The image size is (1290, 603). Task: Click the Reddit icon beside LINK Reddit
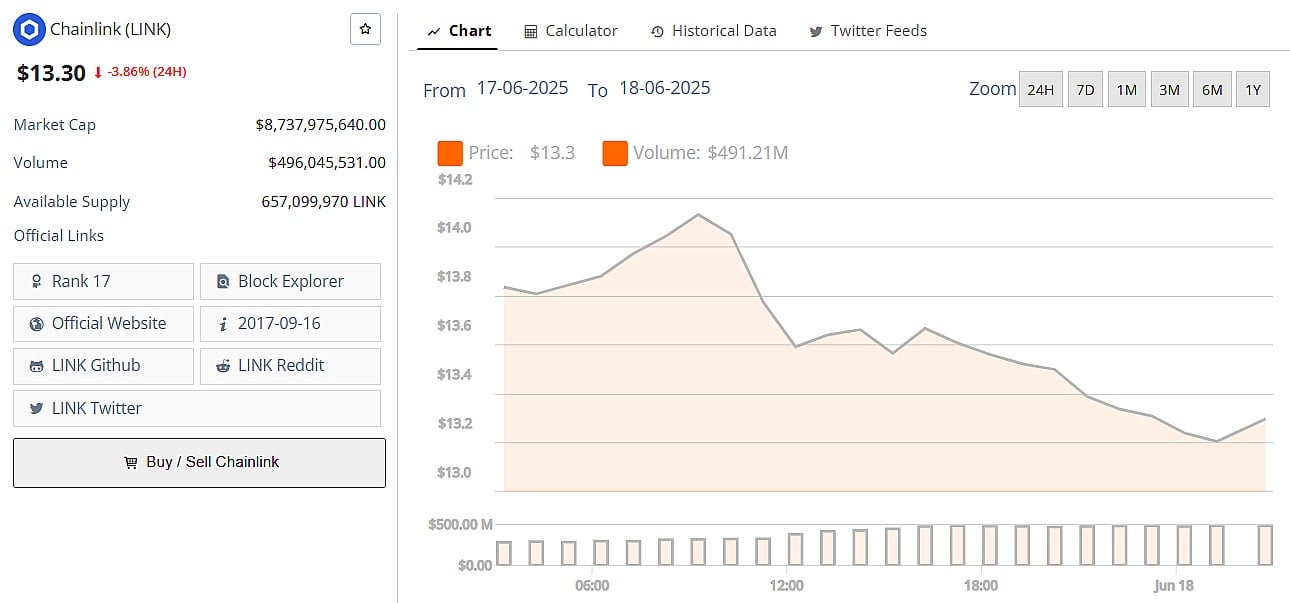223,366
